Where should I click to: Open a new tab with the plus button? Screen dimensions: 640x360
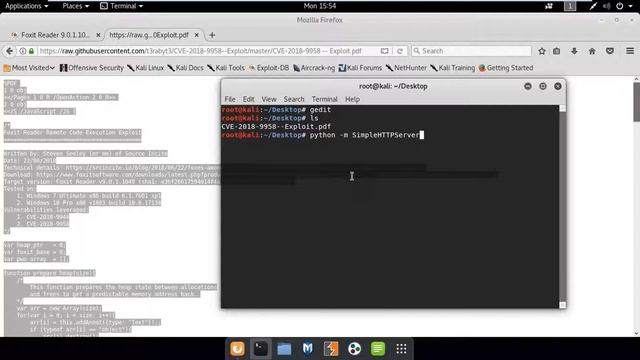212,35
